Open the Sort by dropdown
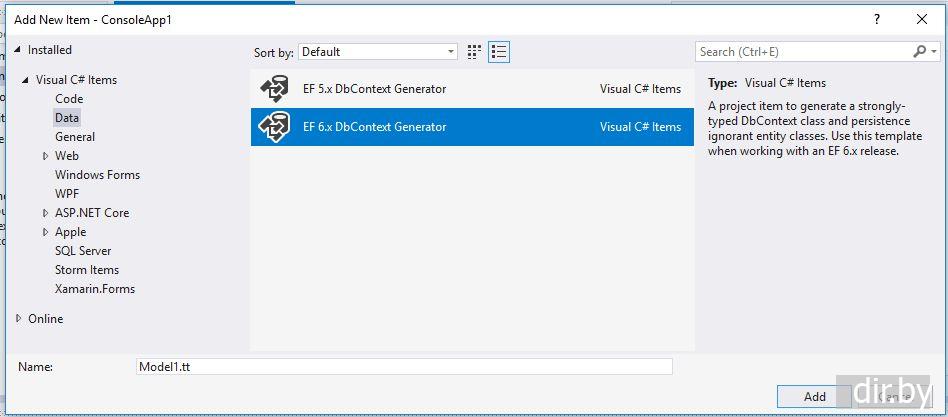The height and width of the screenshot is (417, 948). point(378,52)
